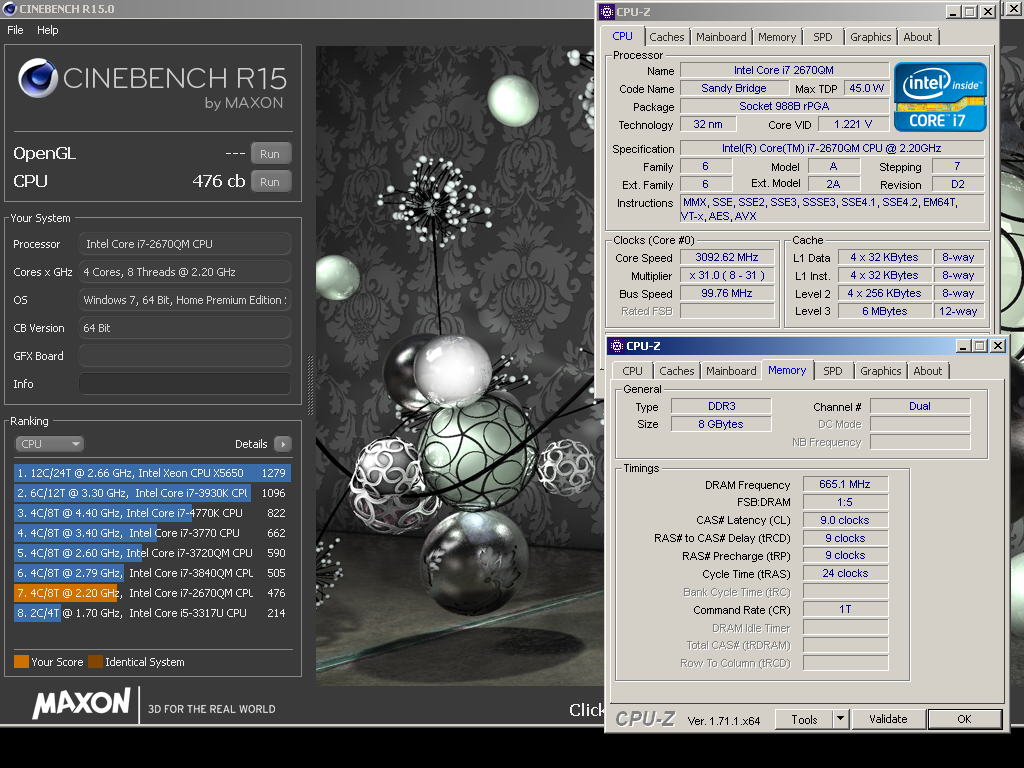This screenshot has width=1024, height=768.
Task: Click the panel splitter handle beside render
Action: [310, 385]
